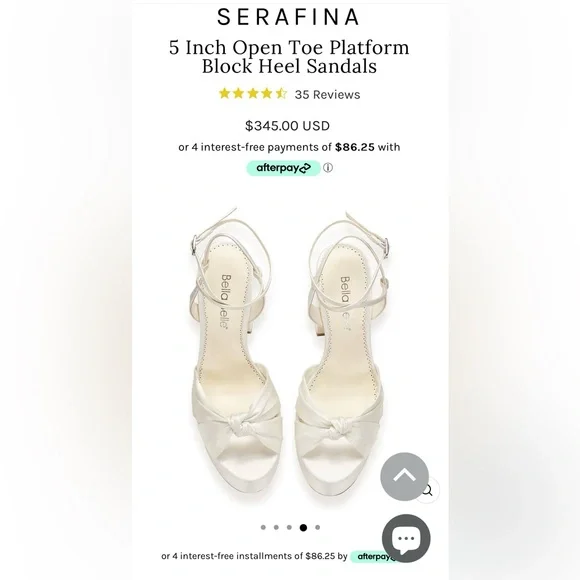The width and height of the screenshot is (580, 580).
Task: Click the magnifier zoom icon on image
Action: point(428,490)
